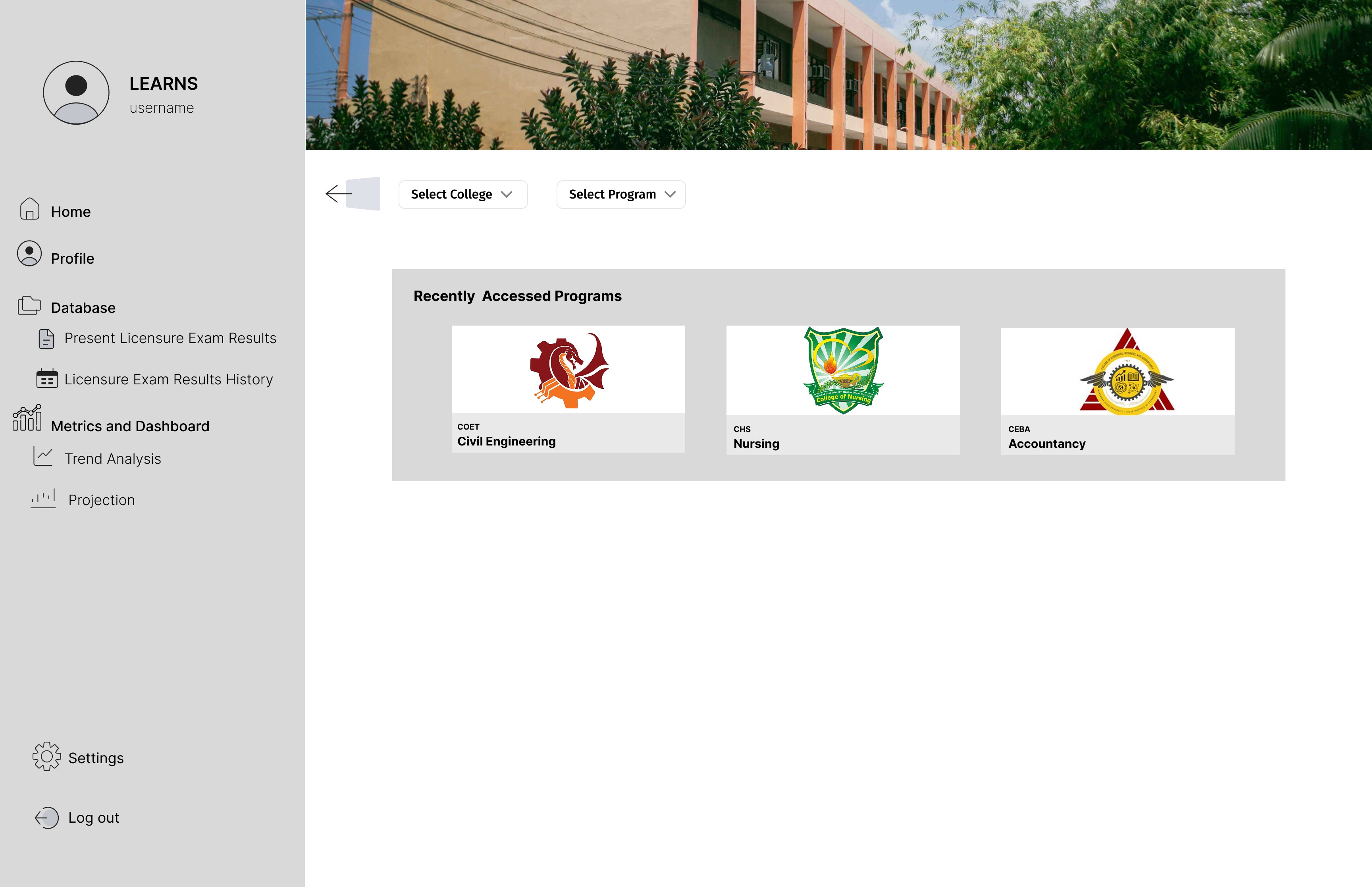Open the College of Nursing logo thumbnail
The height and width of the screenshot is (887, 1372).
point(843,370)
